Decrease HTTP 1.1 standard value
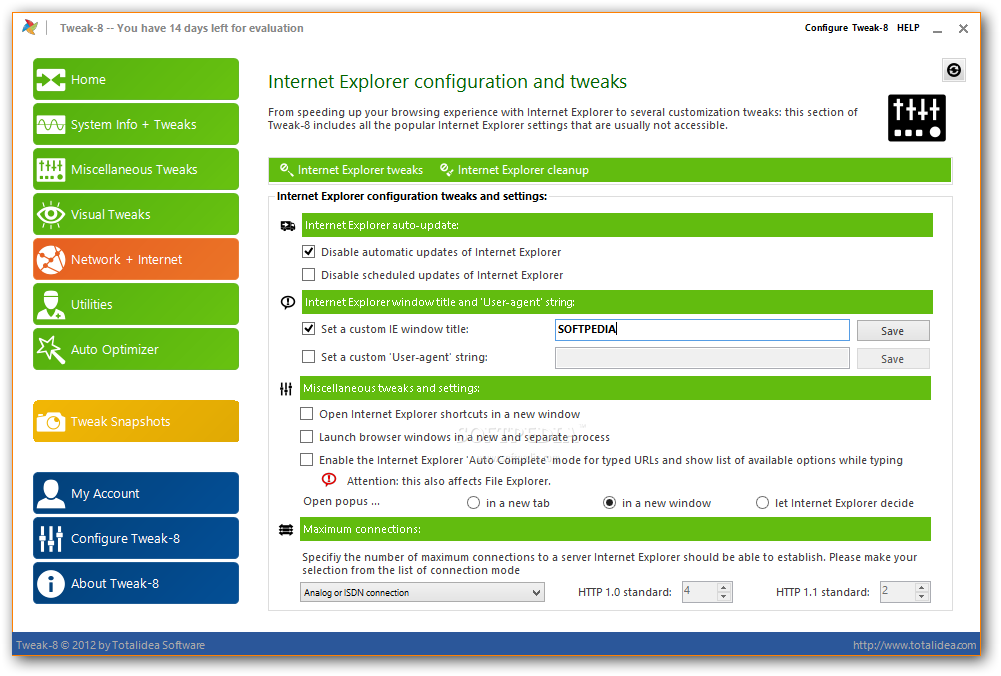1001x676 pixels. coord(921,597)
